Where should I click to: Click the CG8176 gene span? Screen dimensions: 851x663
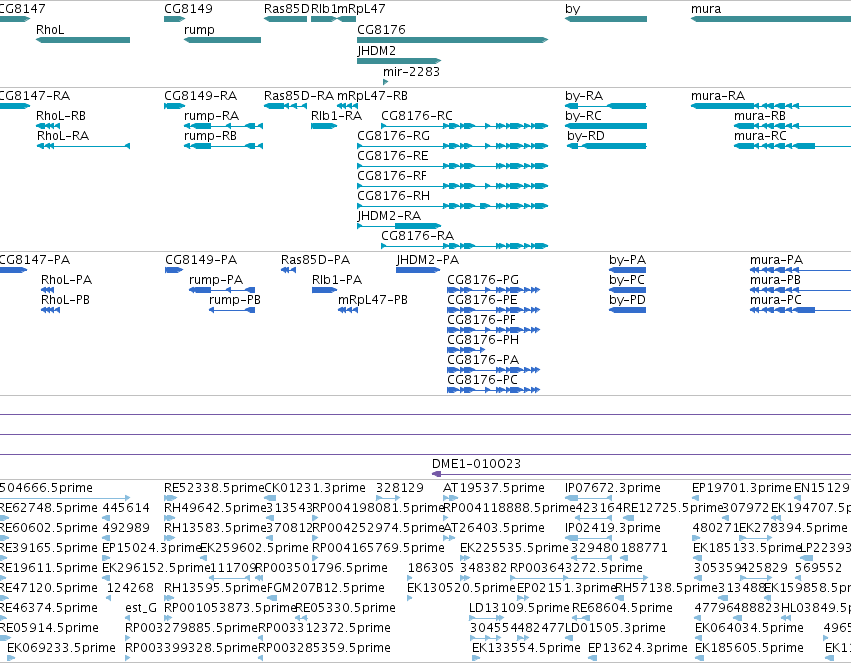pos(453,40)
